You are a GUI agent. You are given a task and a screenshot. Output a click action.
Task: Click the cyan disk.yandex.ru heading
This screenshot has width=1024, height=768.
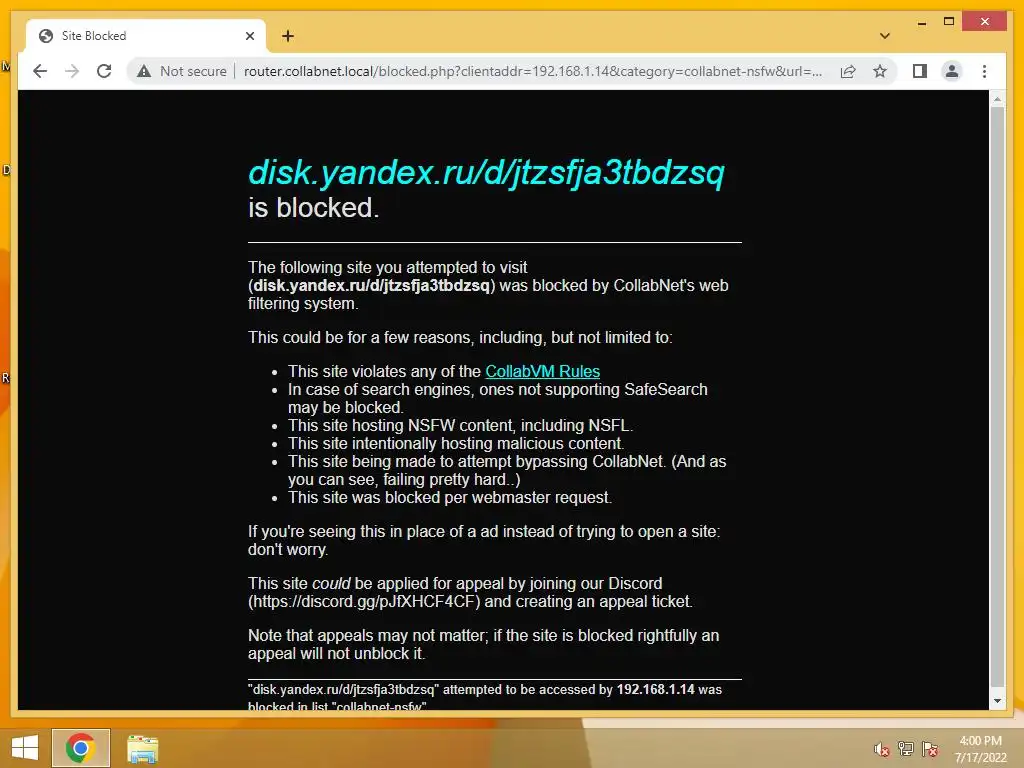tap(487, 172)
